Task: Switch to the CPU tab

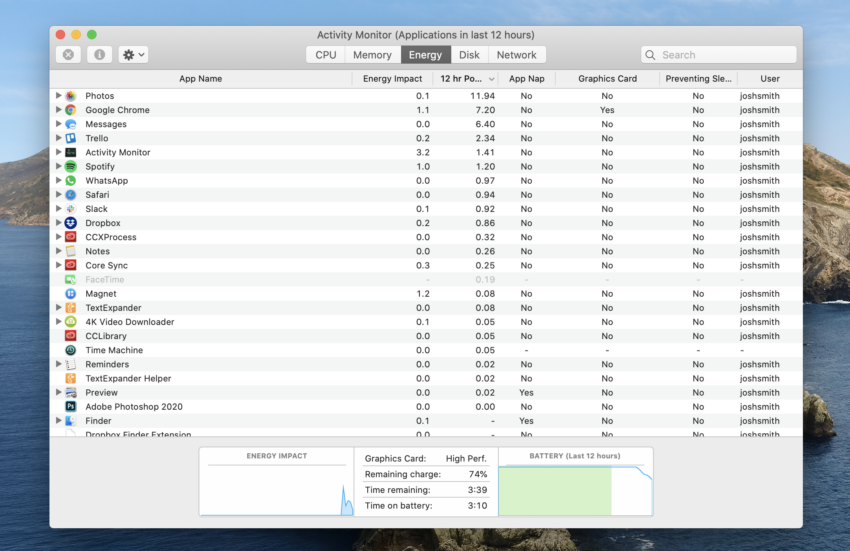Action: (326, 55)
